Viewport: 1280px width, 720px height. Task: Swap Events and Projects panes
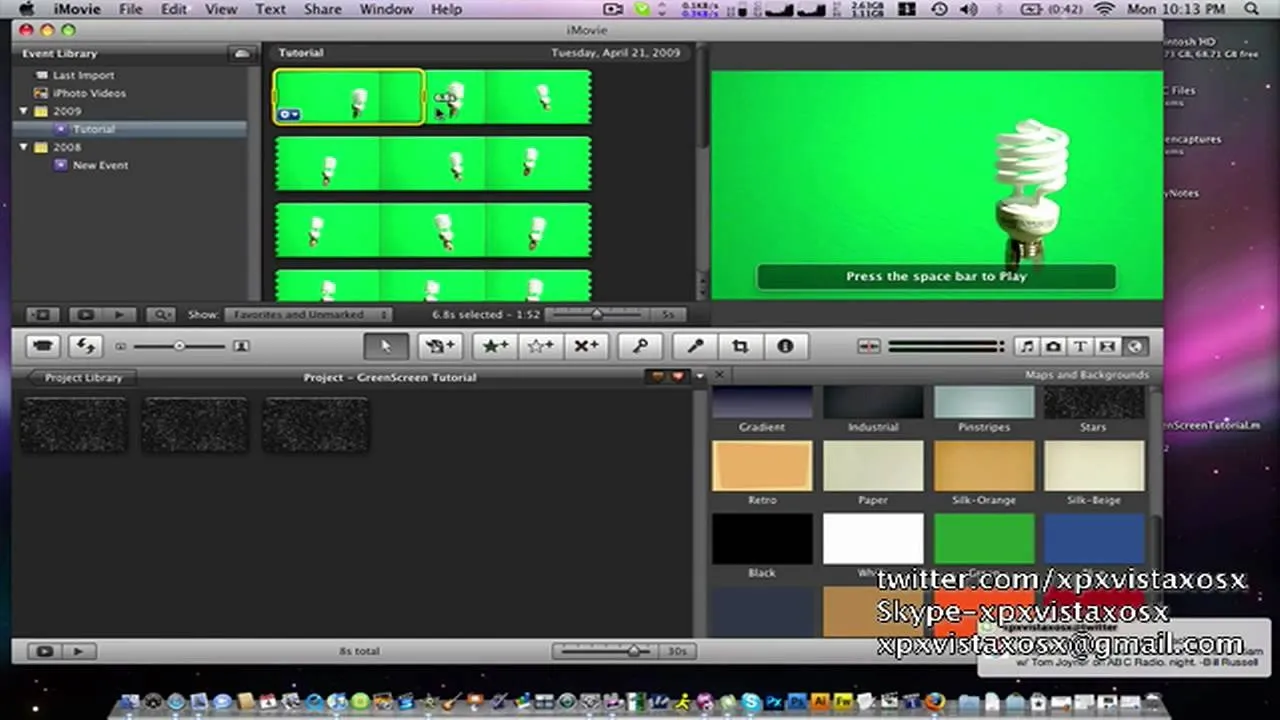pyautogui.click(x=86, y=346)
